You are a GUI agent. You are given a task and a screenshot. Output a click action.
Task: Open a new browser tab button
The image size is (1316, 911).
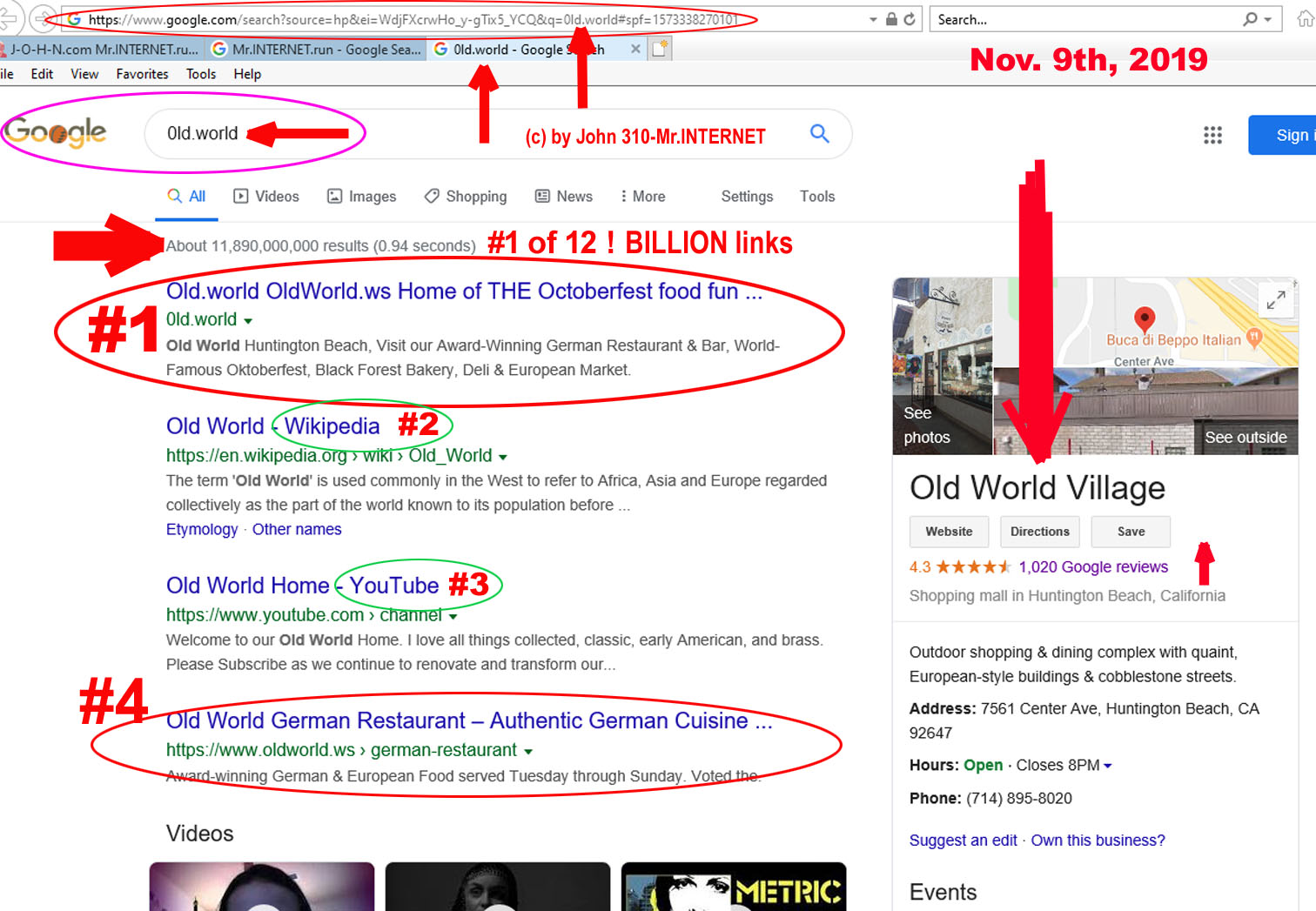661,49
